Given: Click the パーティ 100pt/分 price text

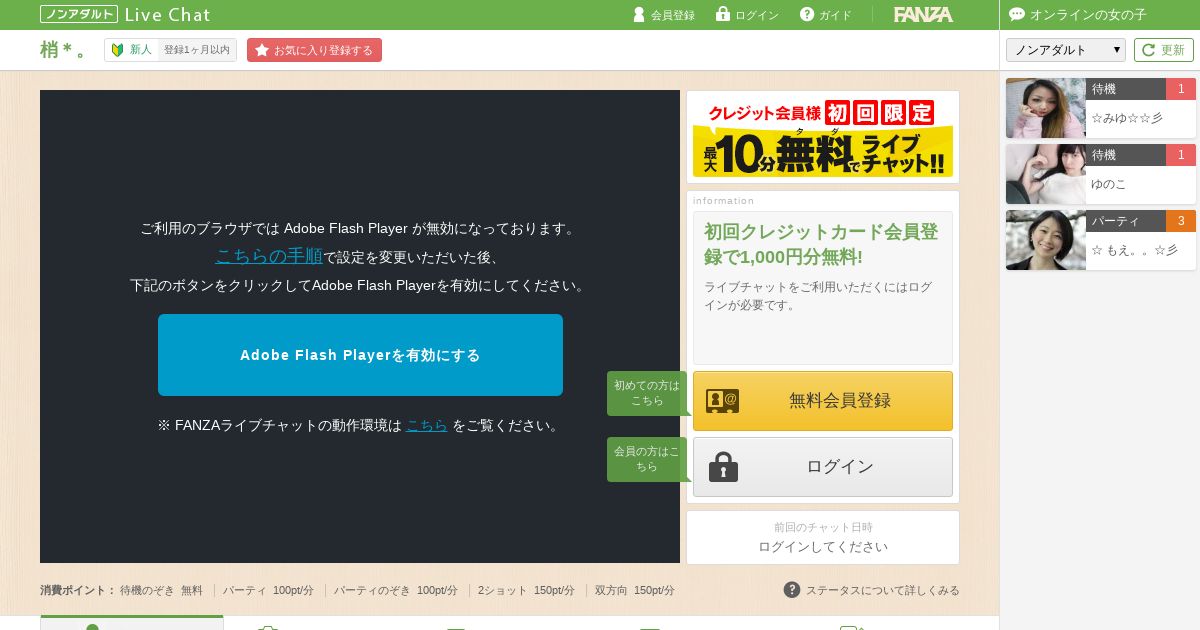Looking at the screenshot, I should pyautogui.click(x=268, y=591).
